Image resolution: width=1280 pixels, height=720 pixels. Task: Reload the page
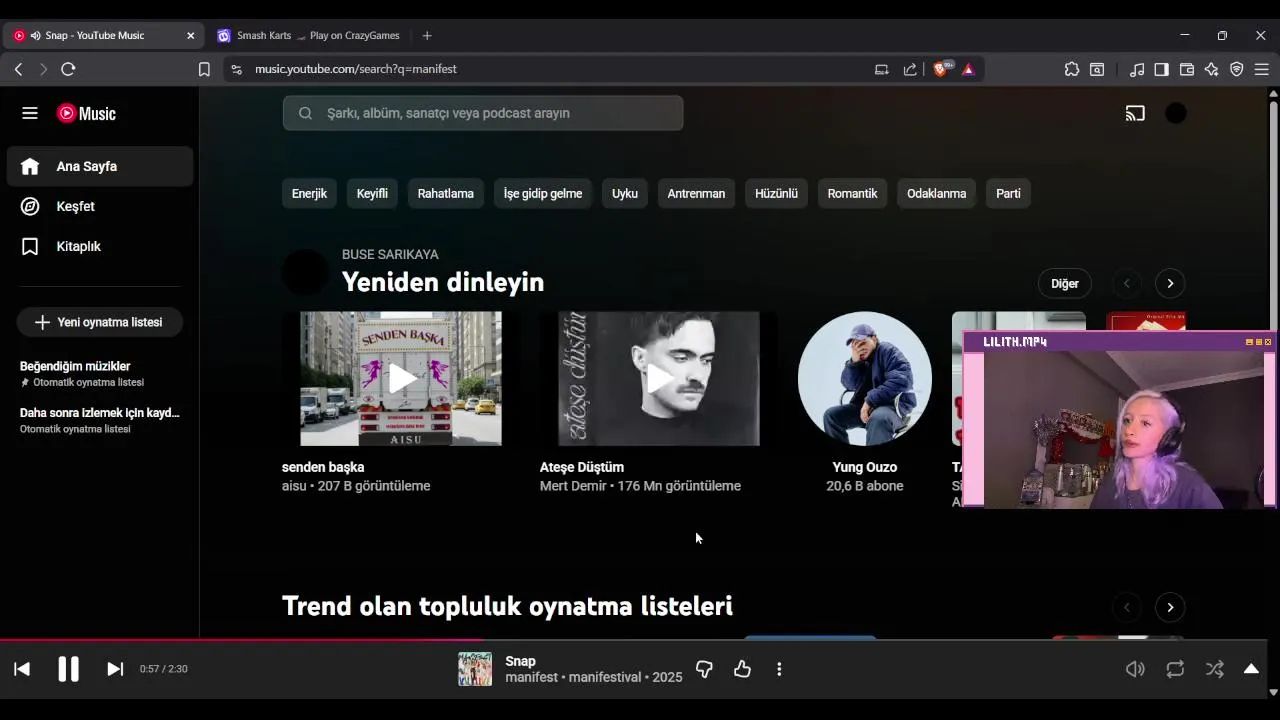click(68, 69)
